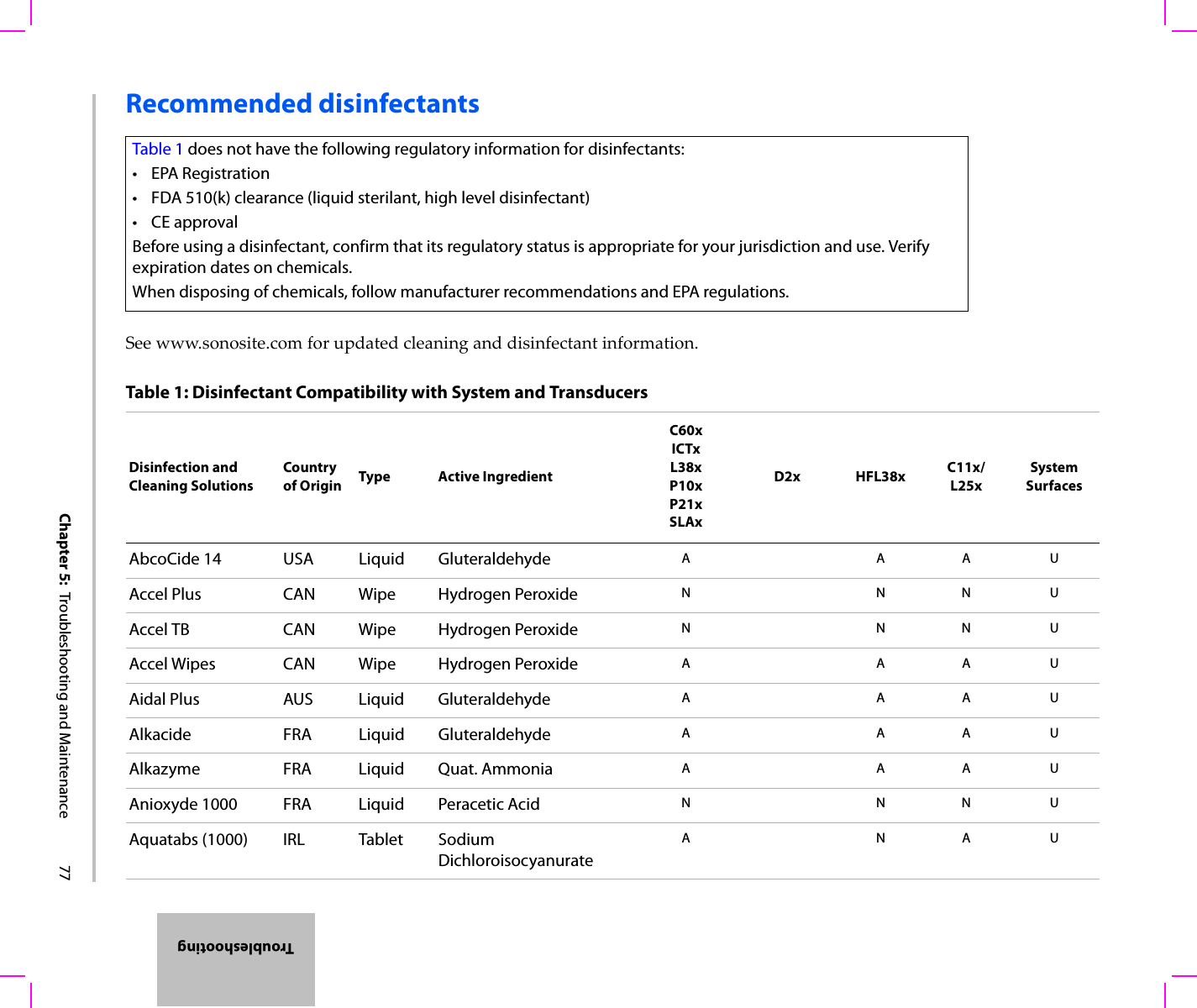Select the 'Aquatabs (1000)' row name
Image resolution: width=1197 pixels, height=1008 pixels.
tap(188, 839)
